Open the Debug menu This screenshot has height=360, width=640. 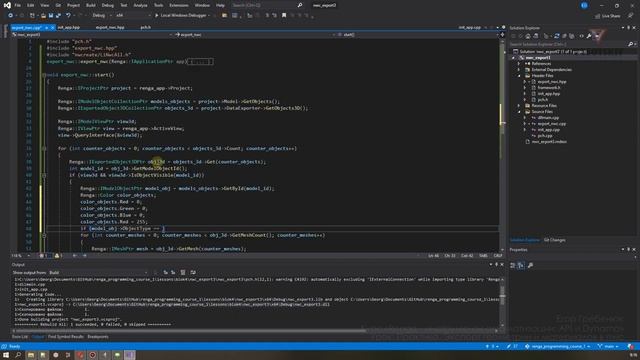108,5
